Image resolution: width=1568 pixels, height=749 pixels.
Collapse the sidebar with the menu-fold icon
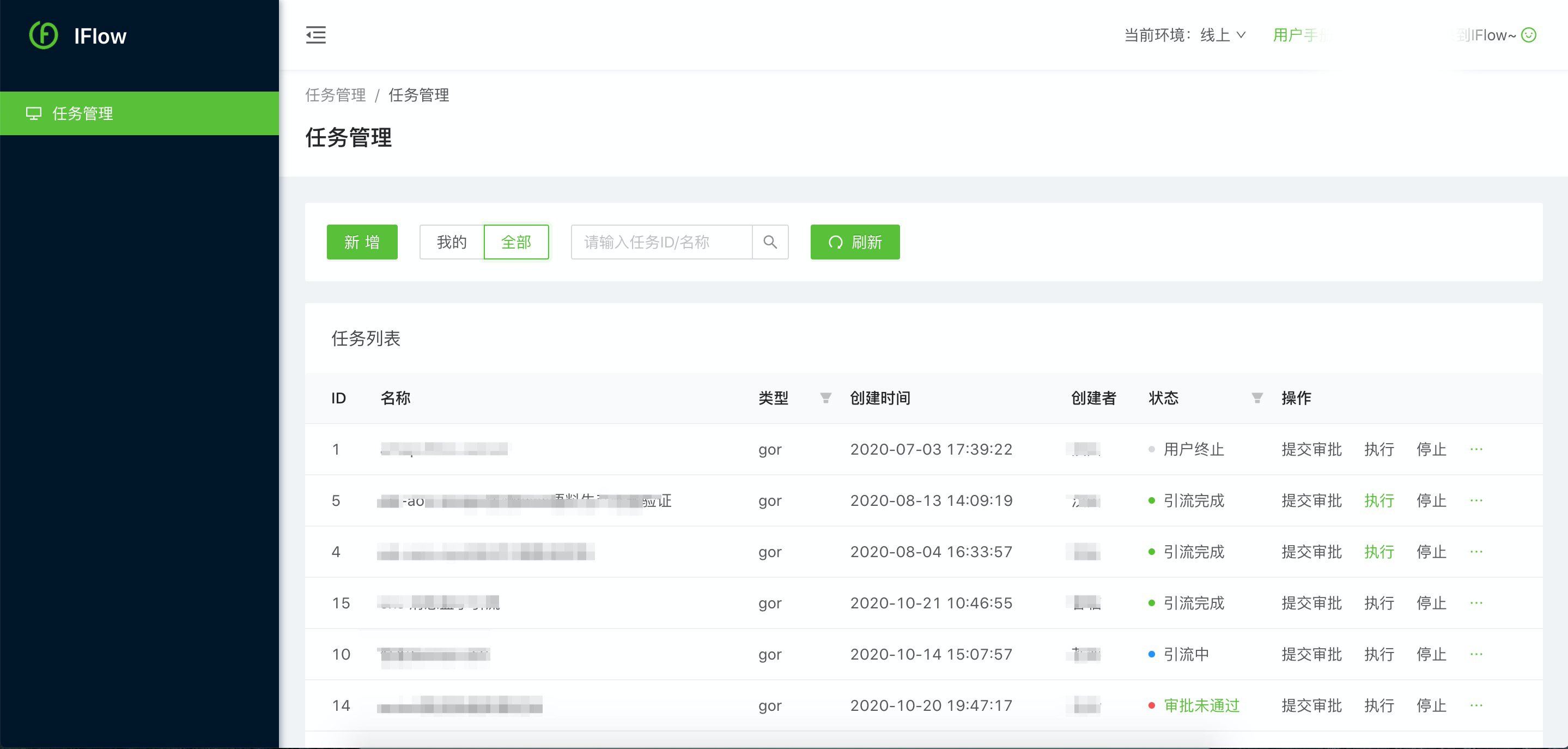[315, 35]
